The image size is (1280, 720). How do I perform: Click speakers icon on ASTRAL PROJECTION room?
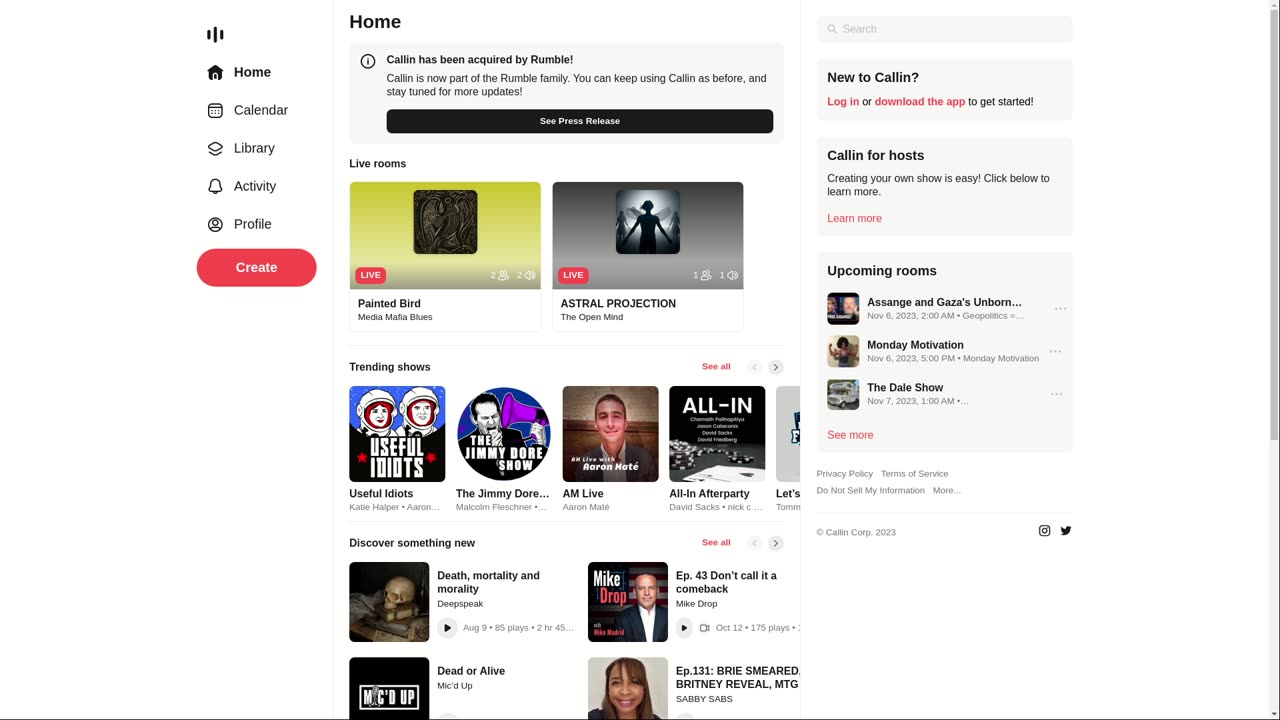(x=733, y=275)
